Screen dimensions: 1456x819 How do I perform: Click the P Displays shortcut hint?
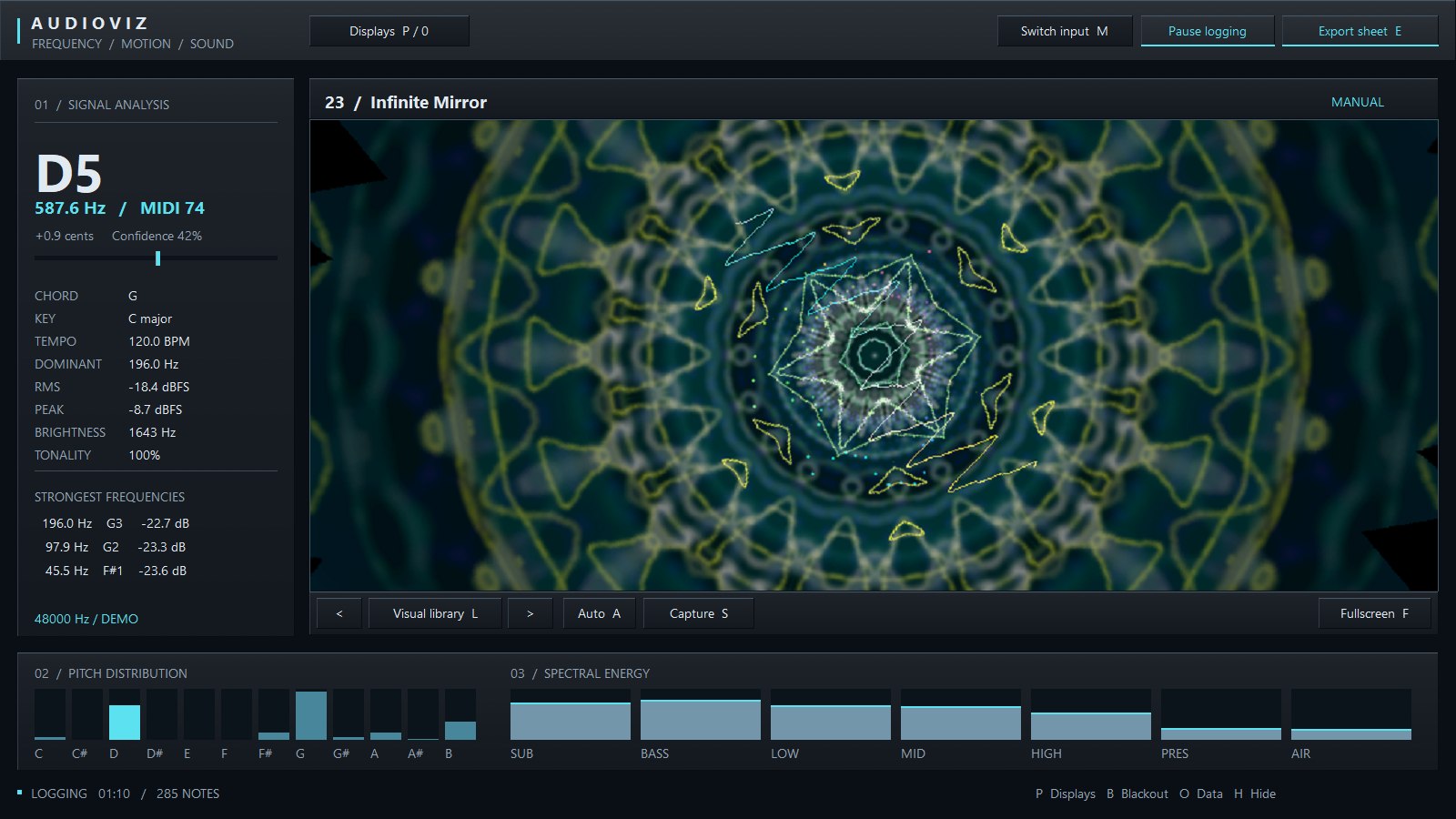pyautogui.click(x=1066, y=794)
